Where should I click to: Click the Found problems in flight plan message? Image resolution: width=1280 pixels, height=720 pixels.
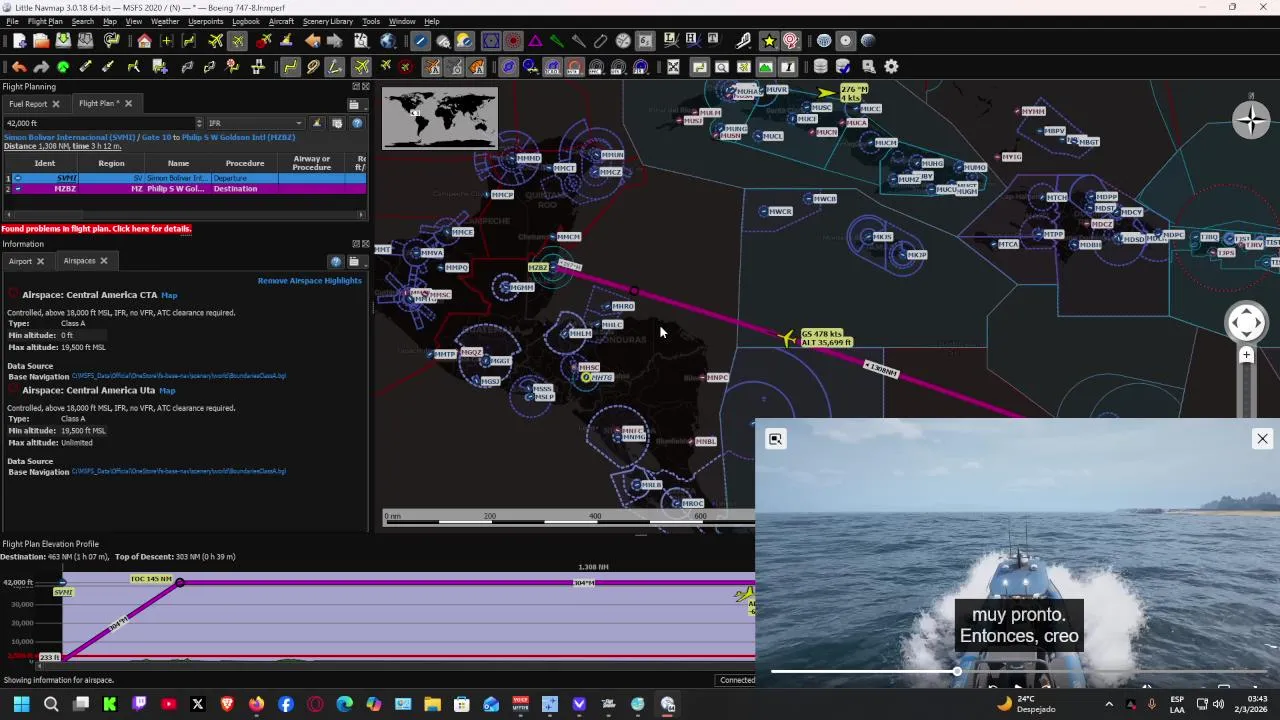click(96, 229)
